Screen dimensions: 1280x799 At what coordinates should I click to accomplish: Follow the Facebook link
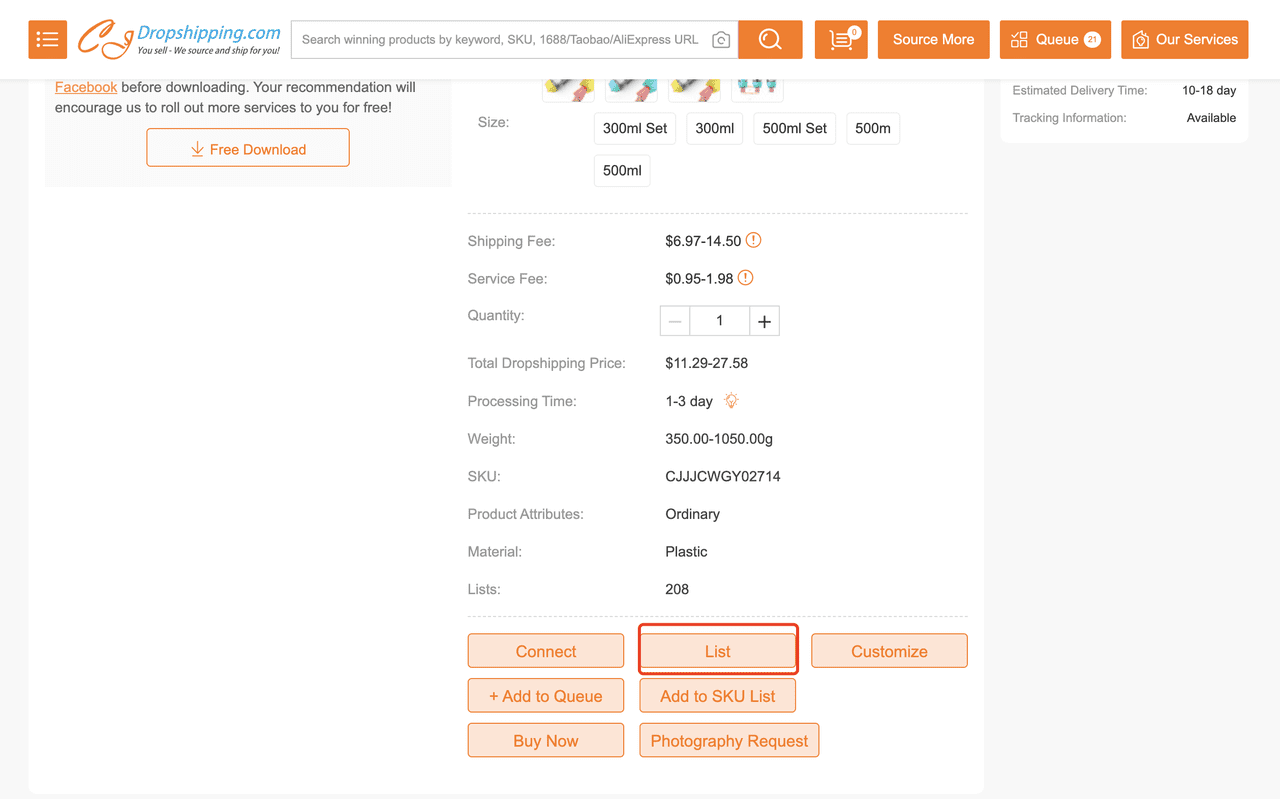pyautogui.click(x=86, y=87)
